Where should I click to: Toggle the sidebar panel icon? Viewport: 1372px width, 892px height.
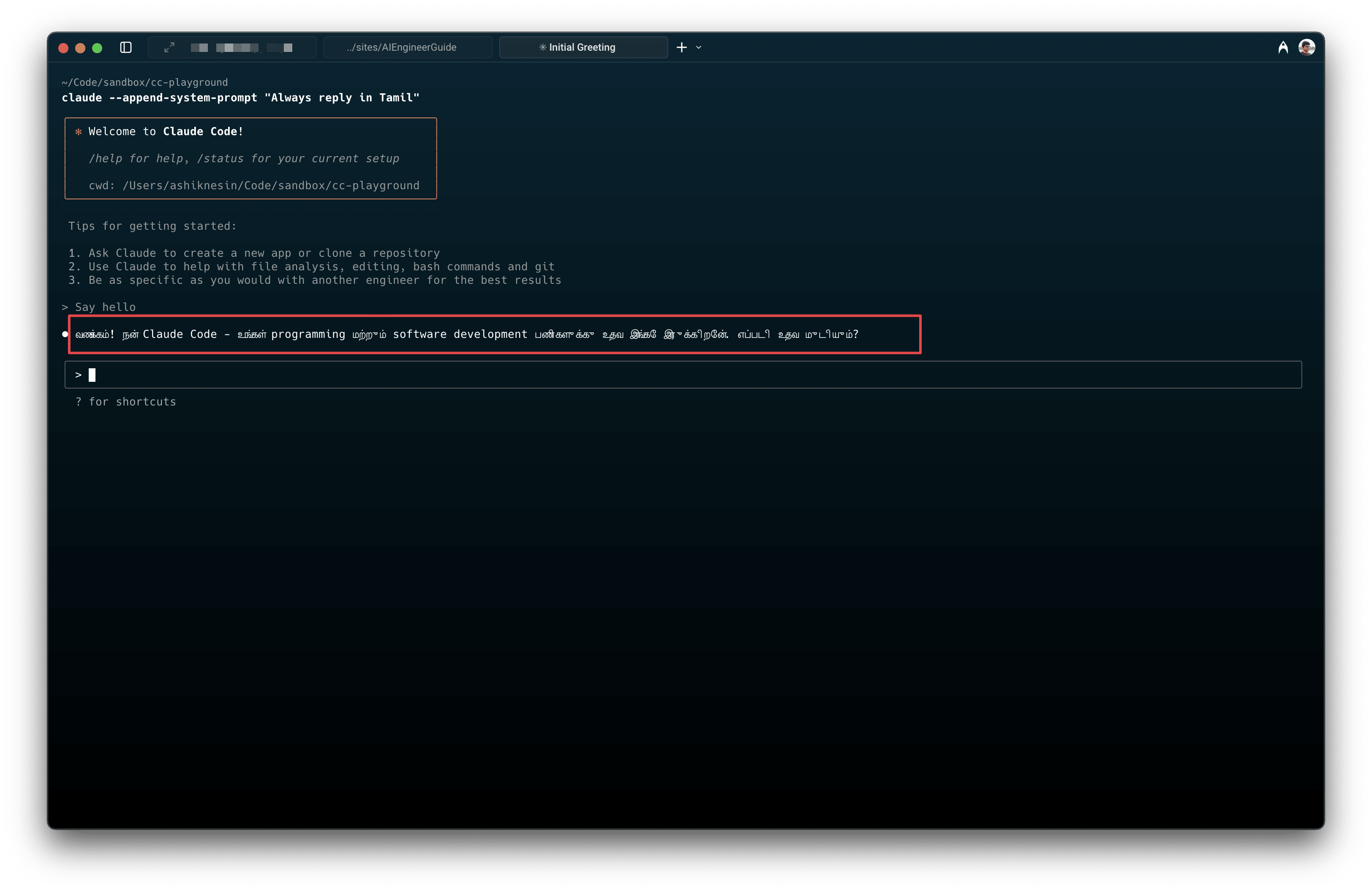tap(126, 47)
